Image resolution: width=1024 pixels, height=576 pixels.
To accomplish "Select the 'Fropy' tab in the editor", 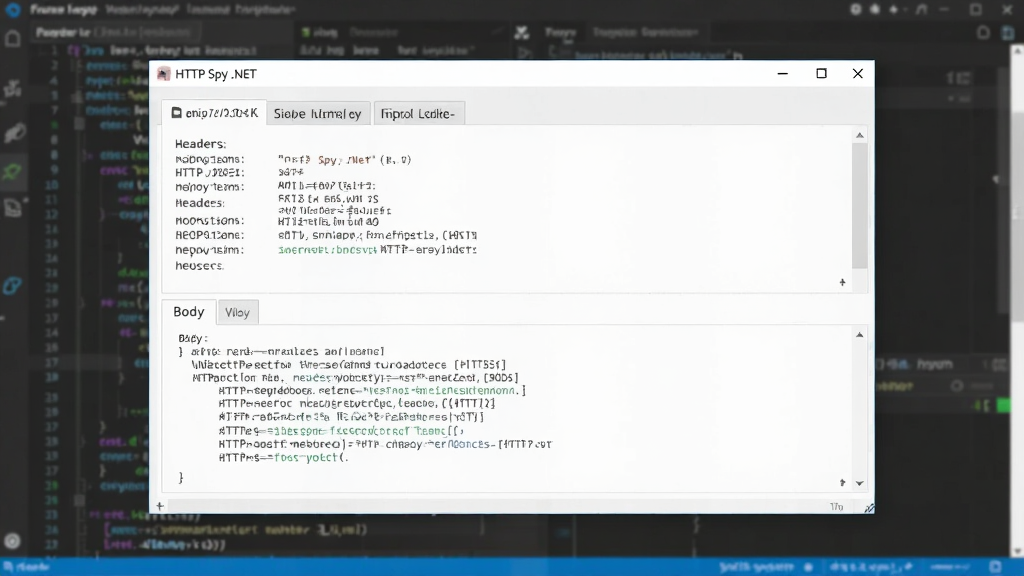I will coord(560,32).
